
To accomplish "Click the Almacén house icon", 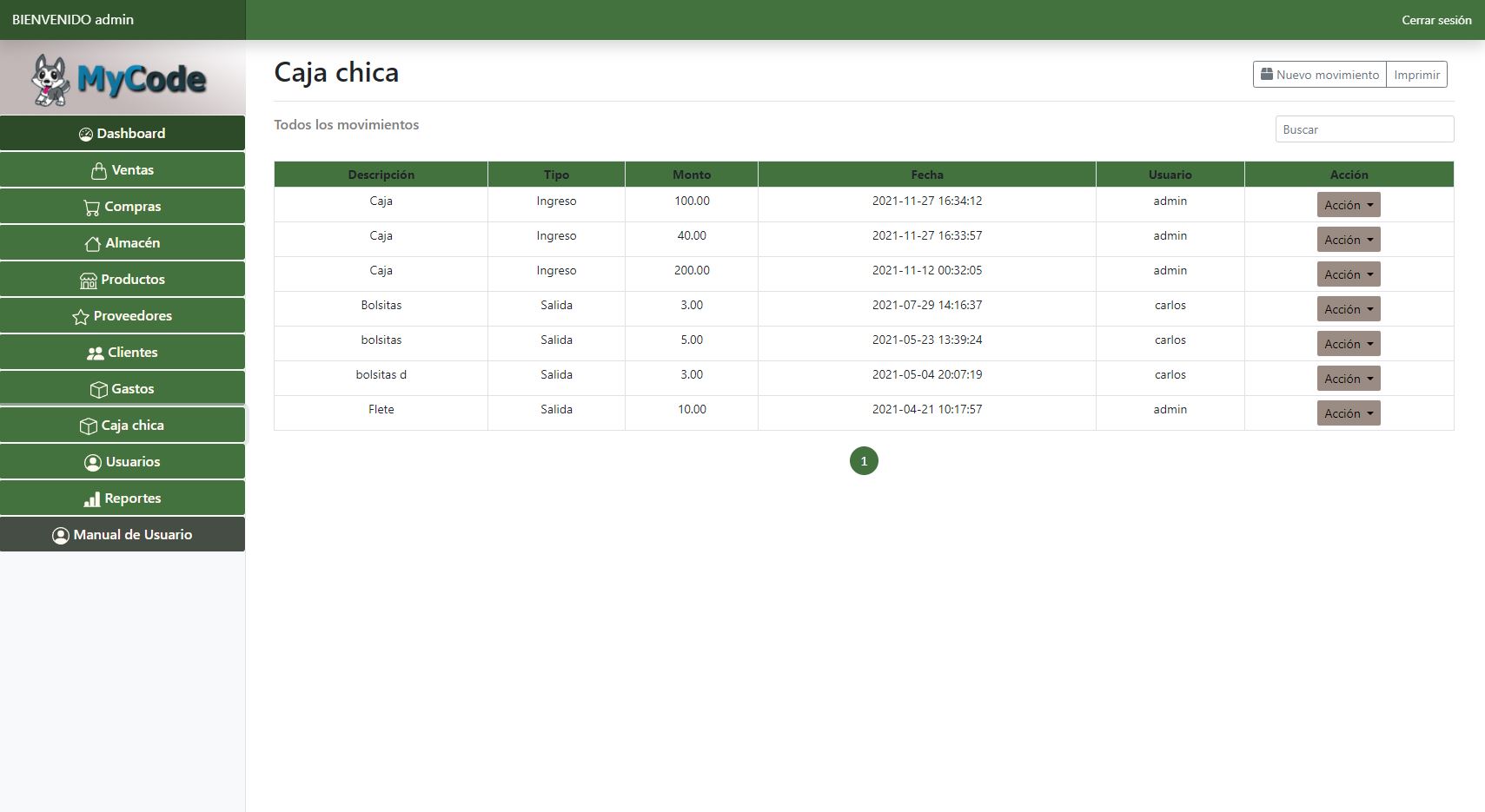I will click(92, 244).
